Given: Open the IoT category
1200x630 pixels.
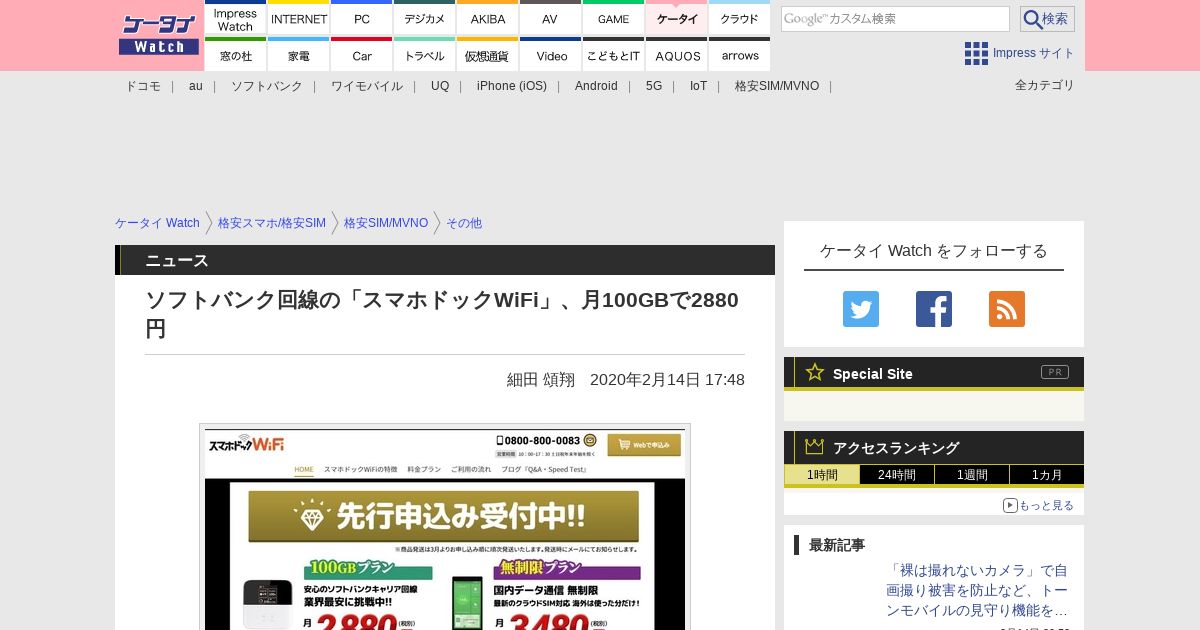Looking at the screenshot, I should click(698, 86).
